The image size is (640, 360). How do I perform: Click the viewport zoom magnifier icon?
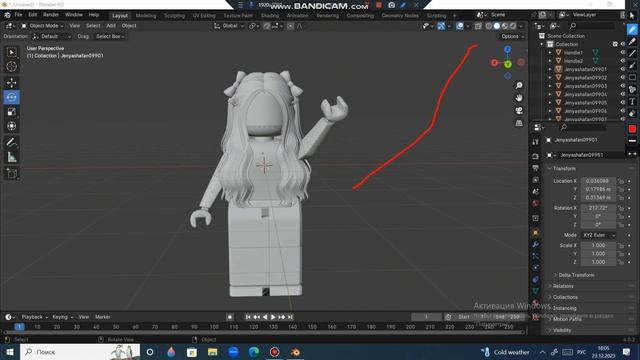(519, 85)
